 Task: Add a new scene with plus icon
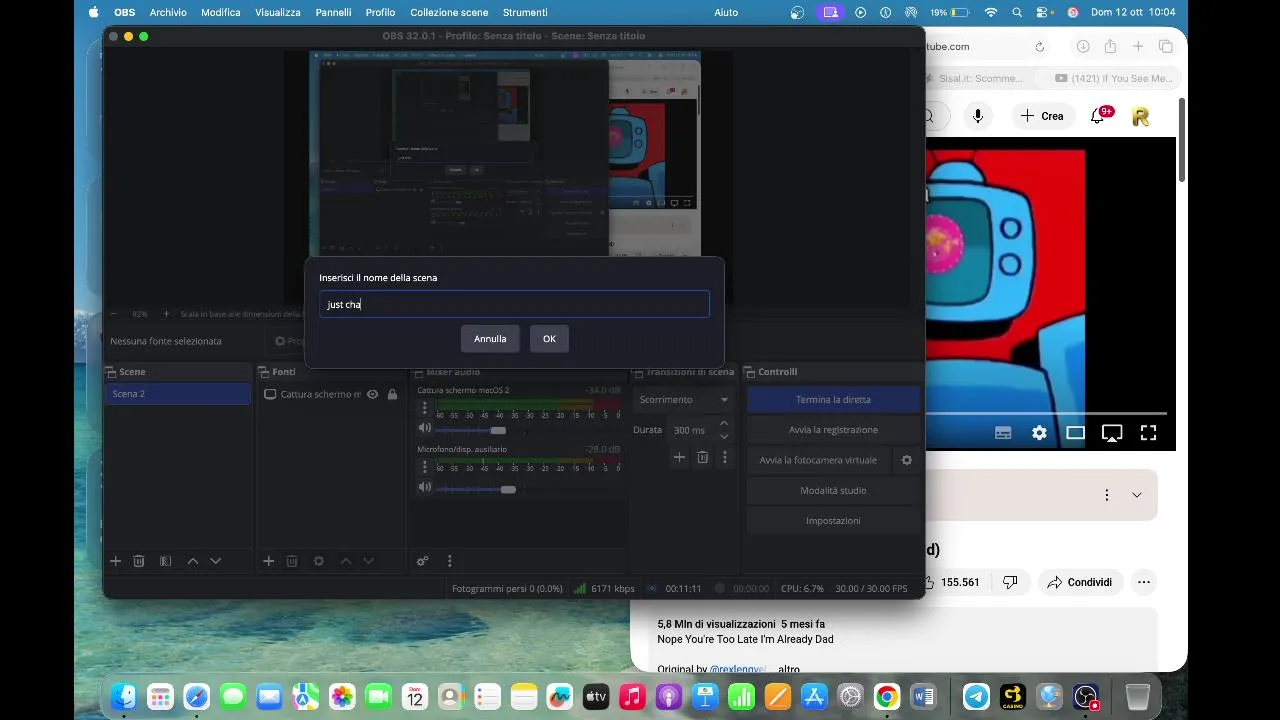[x=115, y=561]
